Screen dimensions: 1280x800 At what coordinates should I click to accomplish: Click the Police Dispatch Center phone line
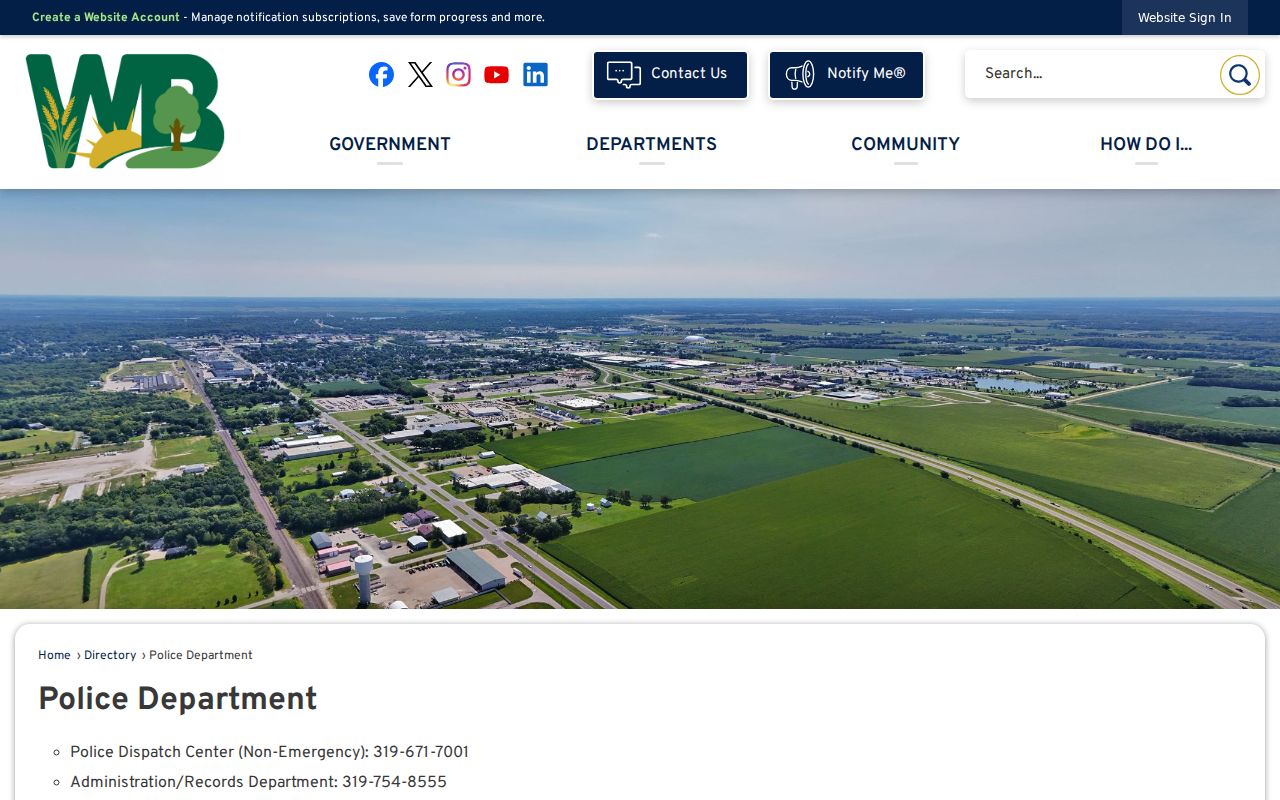click(269, 752)
